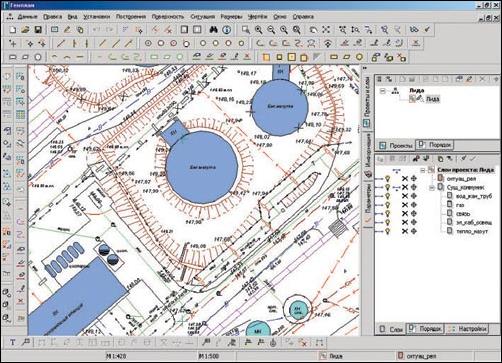Image resolution: width=502 pixels, height=363 pixels.
Task: Click the checkmark icon ending the first toolbar
Action: (427, 30)
